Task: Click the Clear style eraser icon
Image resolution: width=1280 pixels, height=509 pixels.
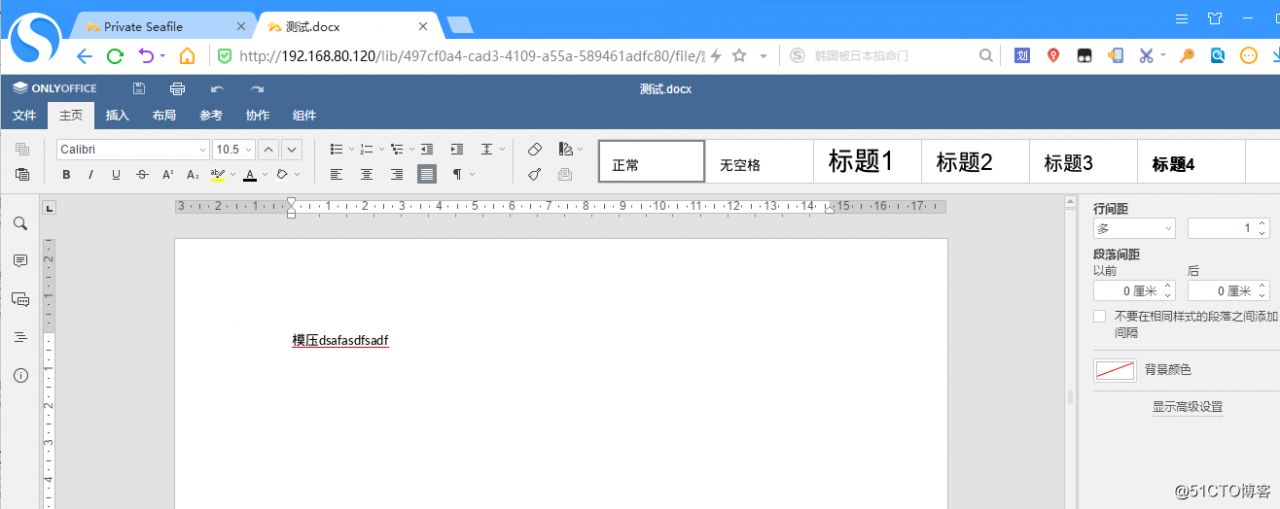Action: click(x=535, y=149)
